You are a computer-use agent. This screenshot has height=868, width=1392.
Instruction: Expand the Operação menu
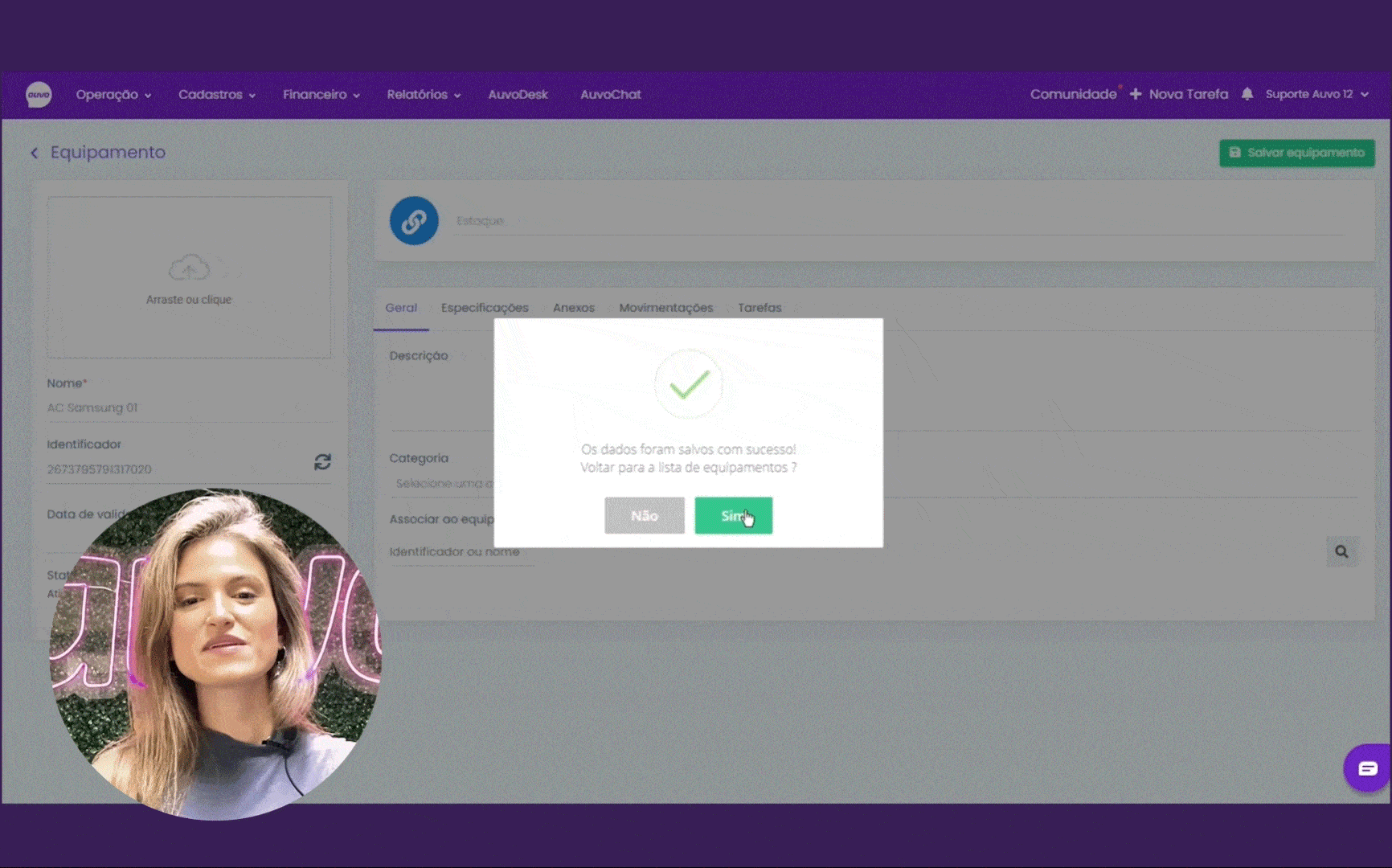113,95
